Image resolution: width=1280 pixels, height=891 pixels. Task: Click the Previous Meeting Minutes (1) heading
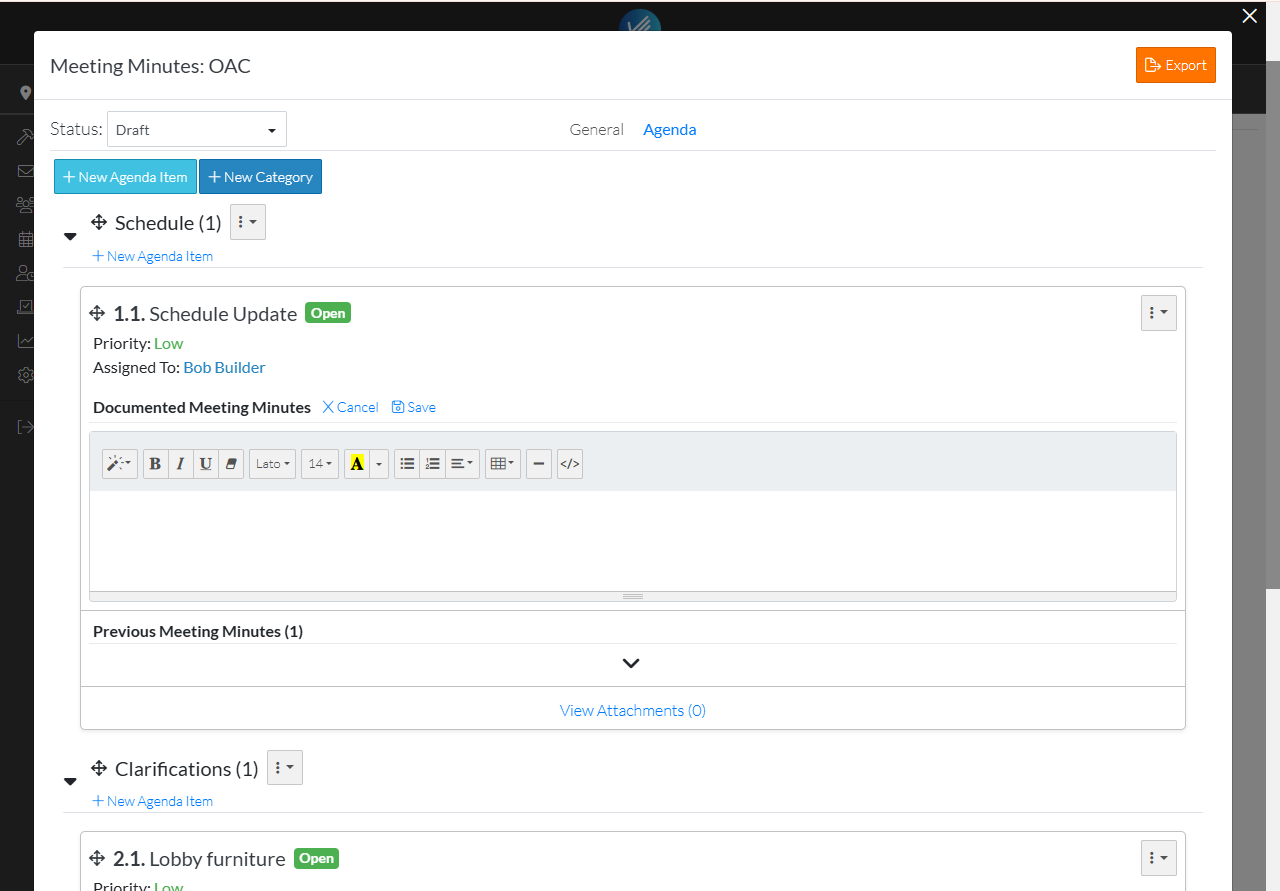(x=198, y=631)
